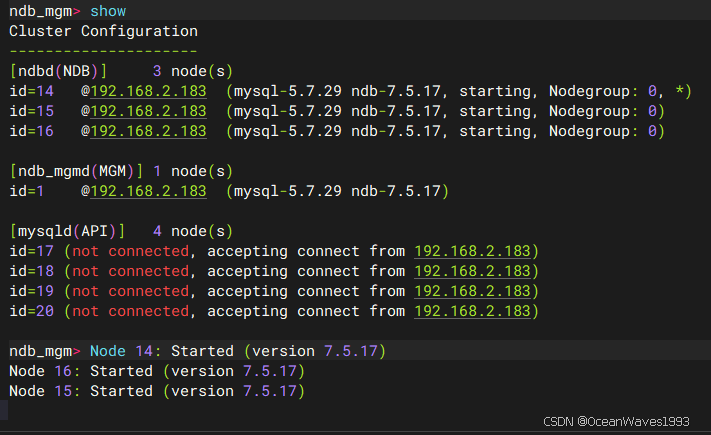Click the 'id=16' node identifier
Screen dimensions: 711x435
coord(31,131)
